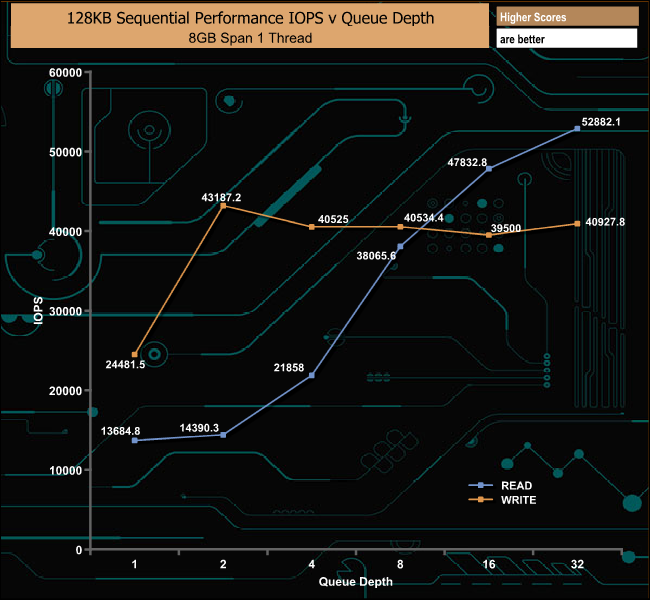This screenshot has width=650, height=600.
Task: Click the x-axis queue depth label 4
Action: coord(312,564)
